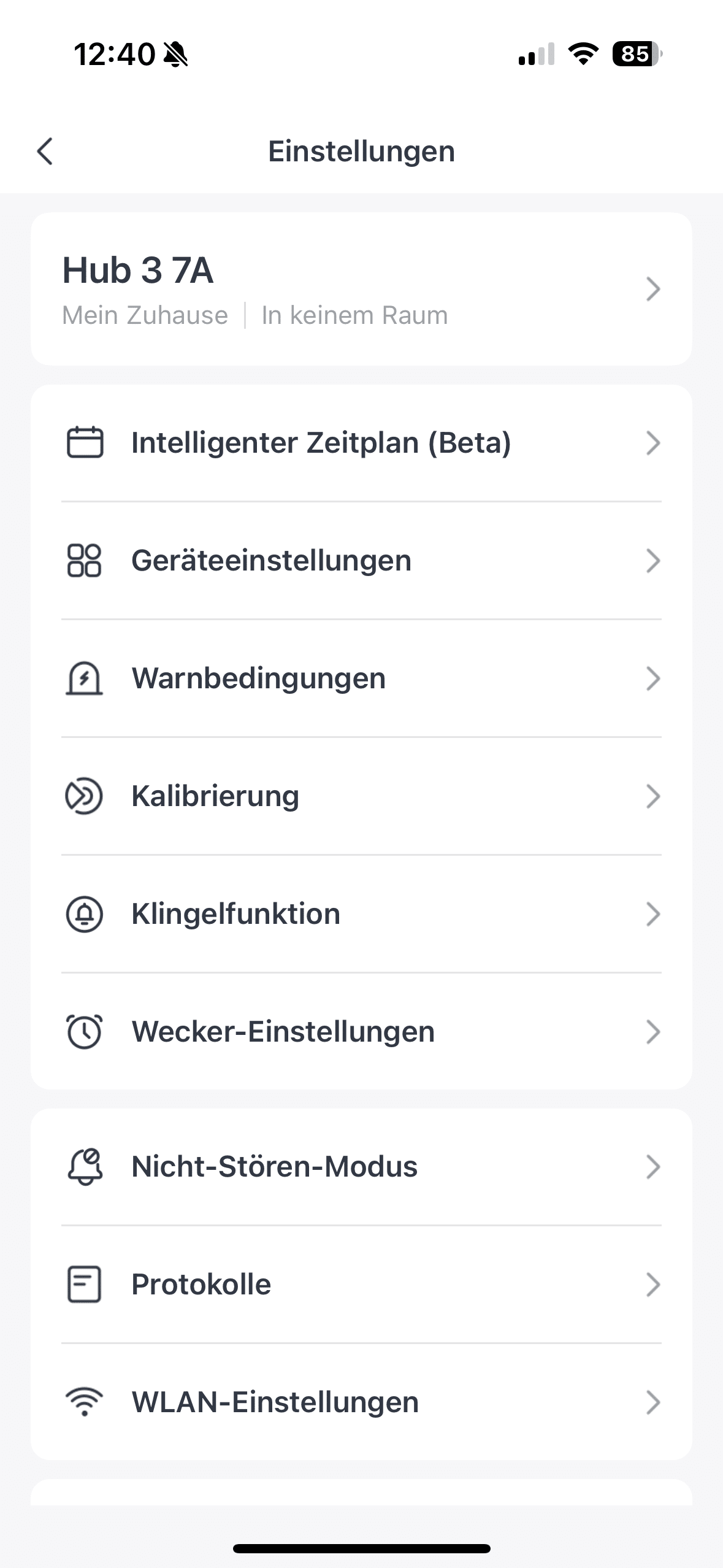
Task: Tap the Nicht-Stören-Modus muted bell icon
Action: [x=85, y=1166]
